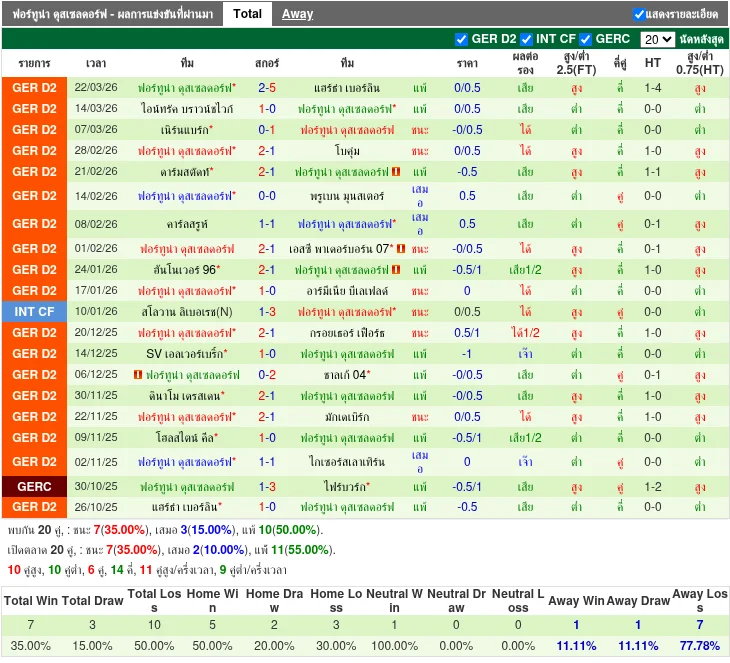Click red card icon in 06/12/25 match row
The width and height of the screenshot is (730, 663).
click(137, 375)
